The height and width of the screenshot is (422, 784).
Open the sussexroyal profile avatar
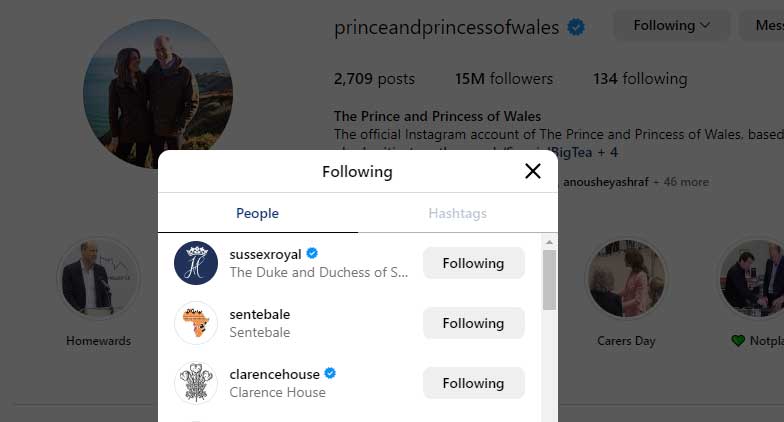pyautogui.click(x=196, y=263)
